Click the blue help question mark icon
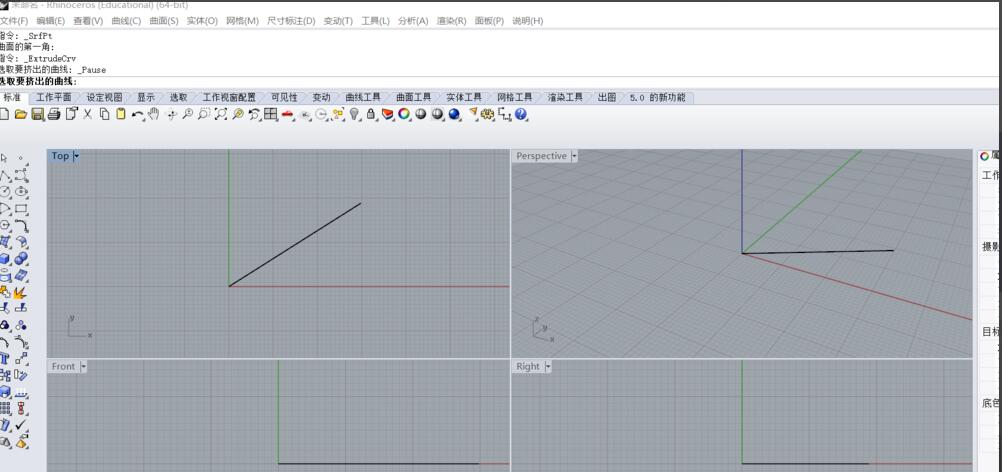Screen dimensions: 1002x472 point(521,114)
